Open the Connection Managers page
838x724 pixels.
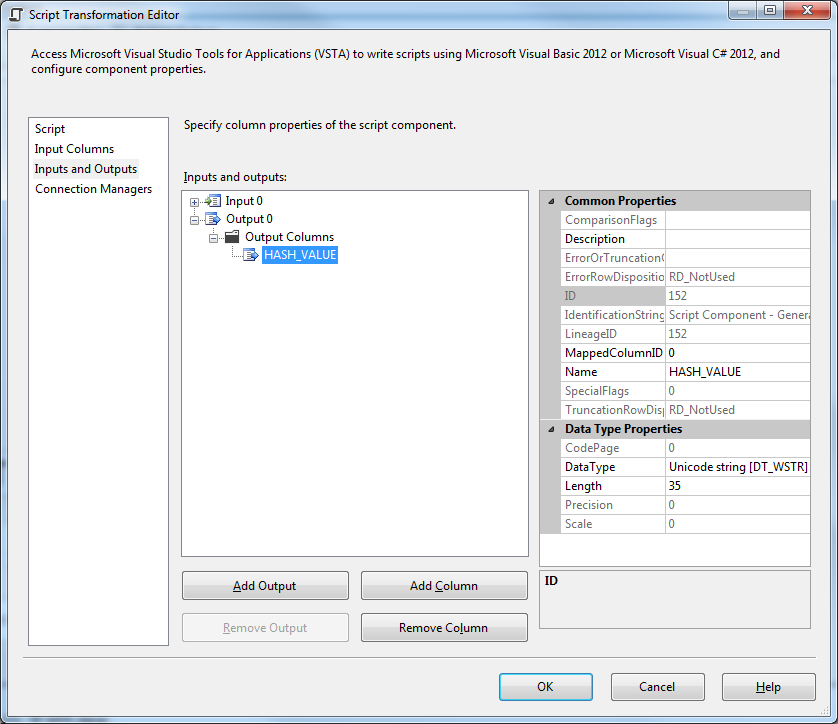(93, 188)
